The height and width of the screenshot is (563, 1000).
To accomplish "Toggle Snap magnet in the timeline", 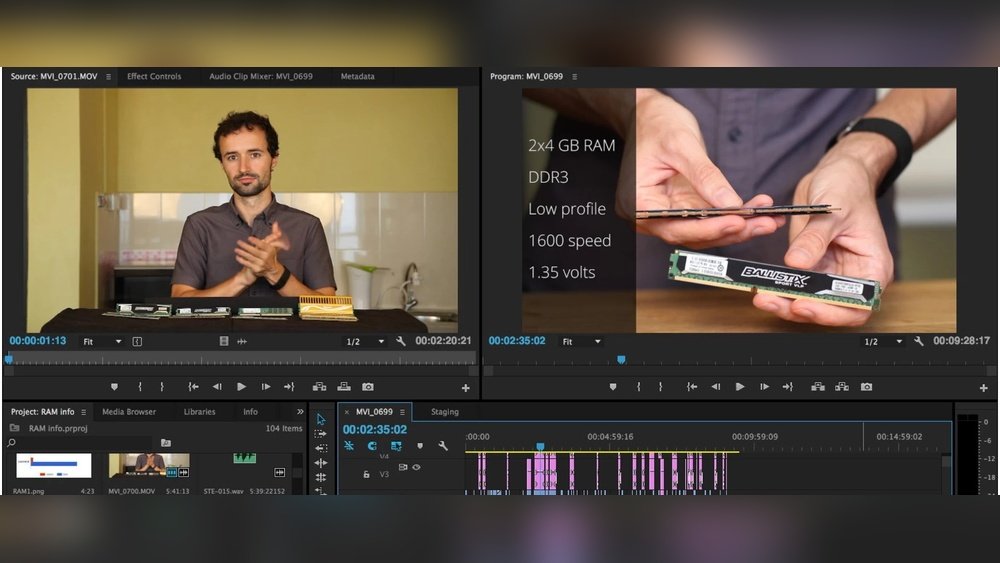I will point(372,446).
